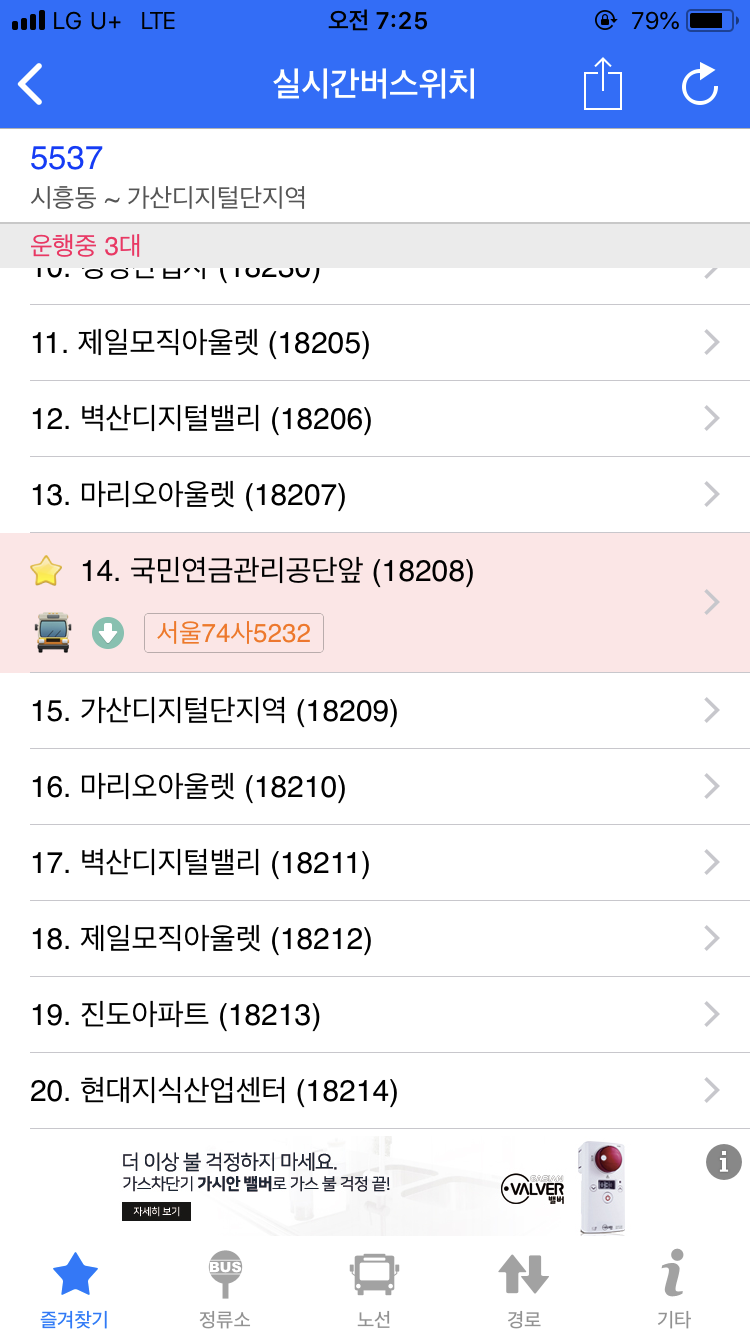Select stop 12 벽산디지털밸리 (18206)
The height and width of the screenshot is (1334, 750).
coord(202,419)
